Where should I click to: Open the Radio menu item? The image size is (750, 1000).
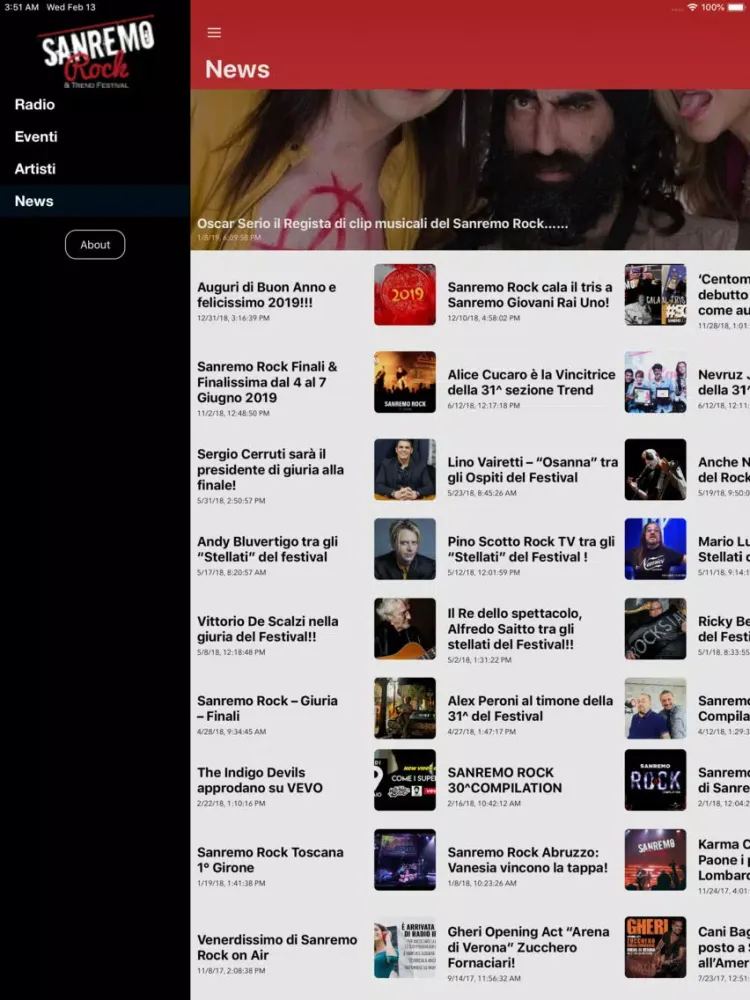(35, 105)
